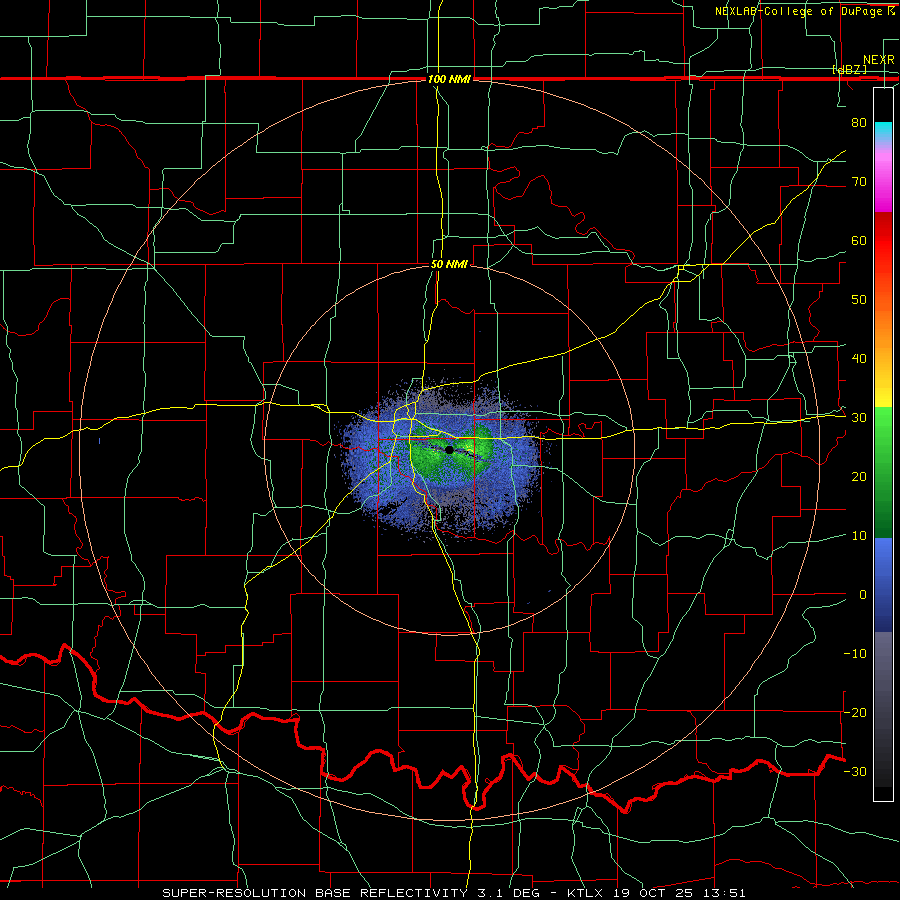Click the 50 value on dBZ scale
Screen dimensions: 900x900
point(859,300)
